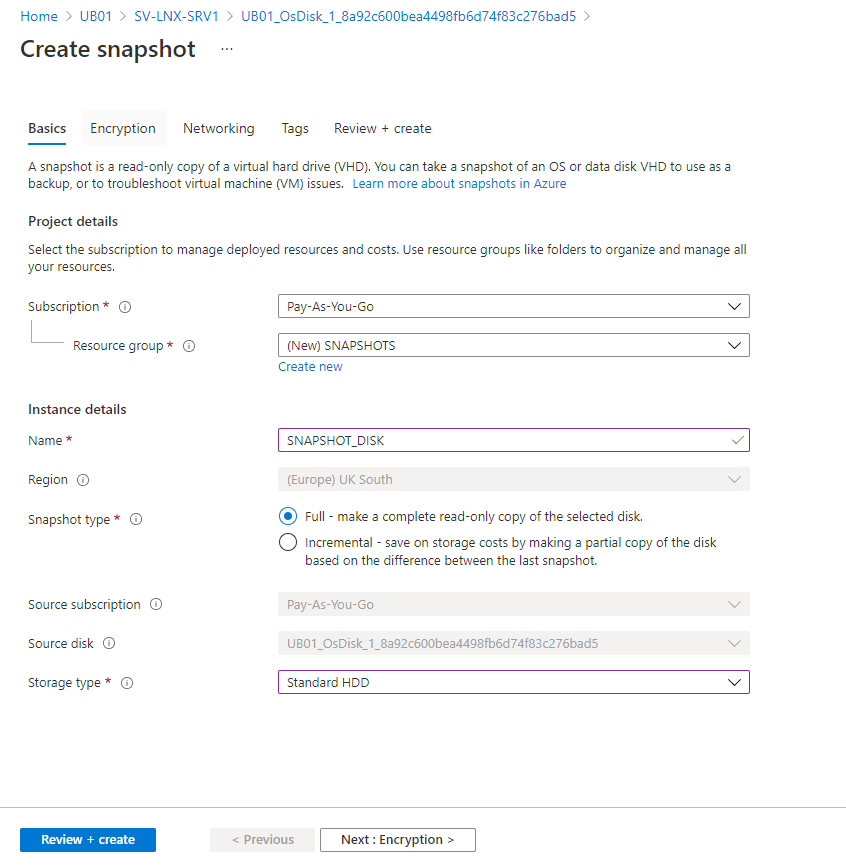Click info icon next to Subscription label
The image size is (846, 866).
coord(126,307)
